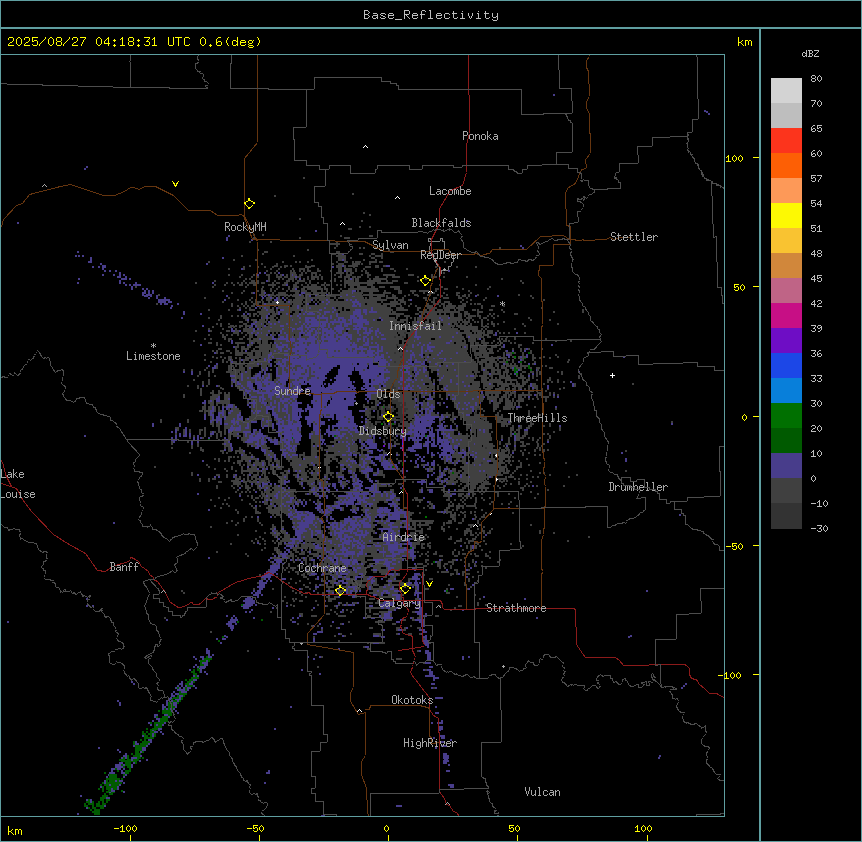Click the yellow station marker below RedDeer
This screenshot has height=842, width=862.
(x=426, y=281)
